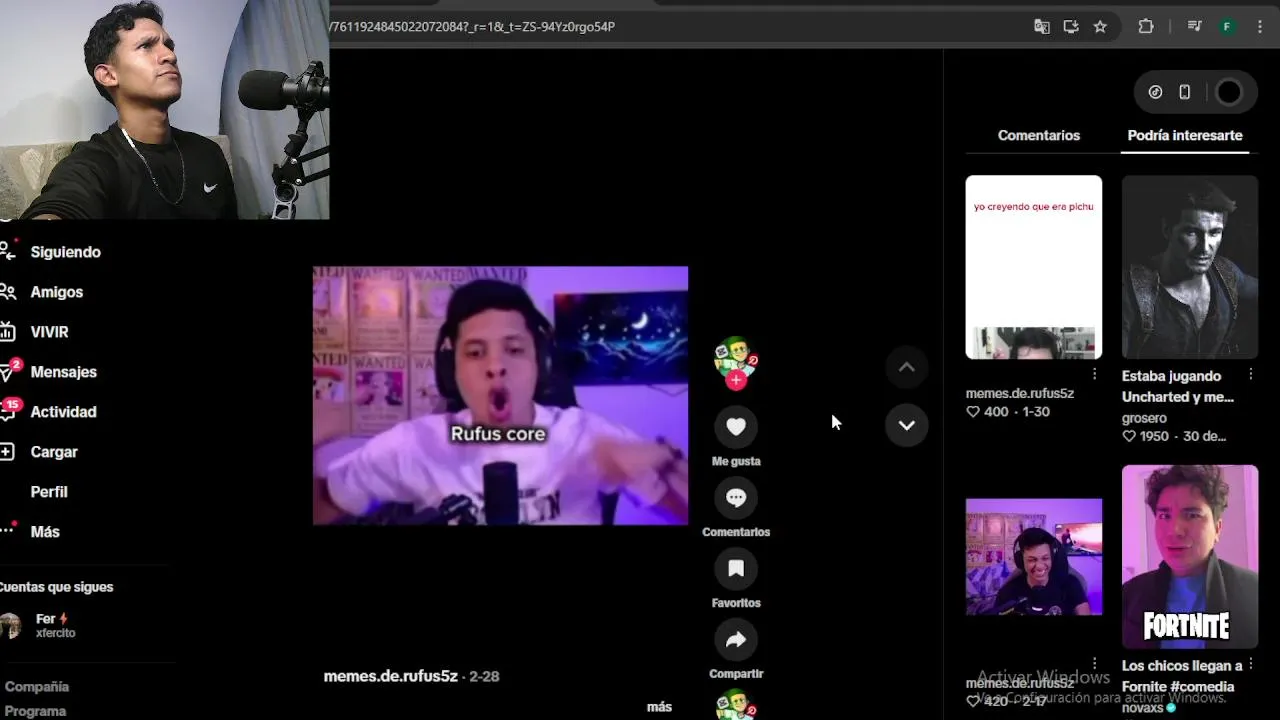This screenshot has height=720, width=1280.
Task: Click the Me gusta label
Action: pos(736,461)
